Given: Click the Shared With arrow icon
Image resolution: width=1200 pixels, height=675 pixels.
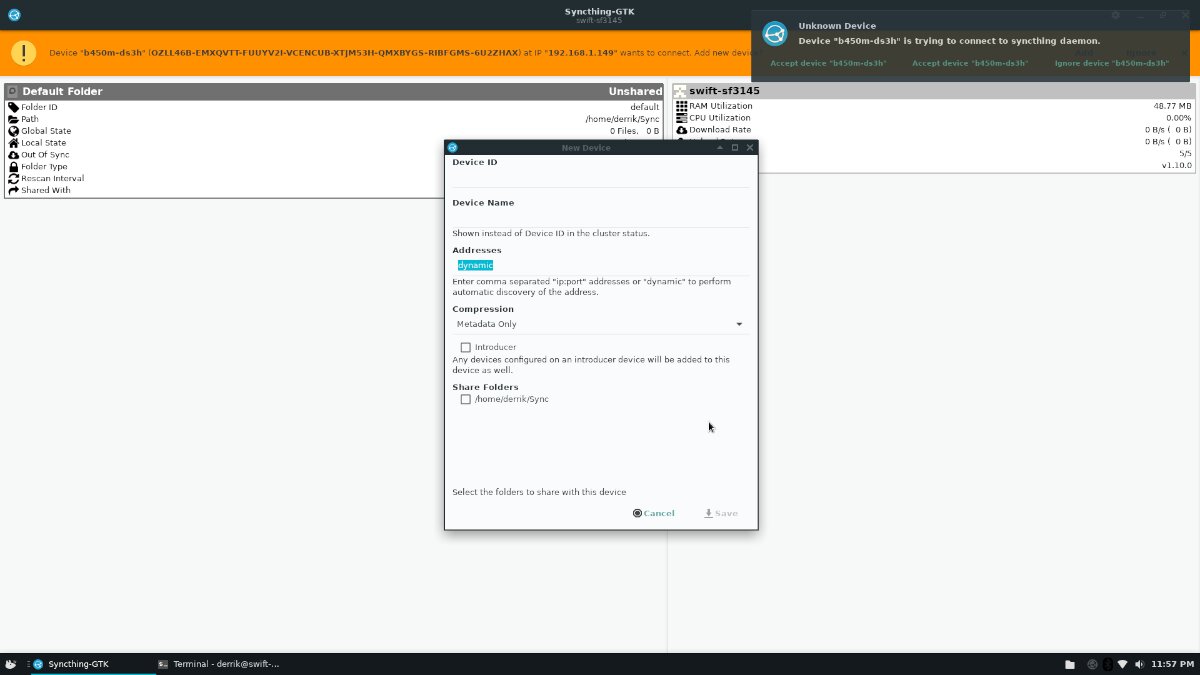Looking at the screenshot, I should 13,190.
